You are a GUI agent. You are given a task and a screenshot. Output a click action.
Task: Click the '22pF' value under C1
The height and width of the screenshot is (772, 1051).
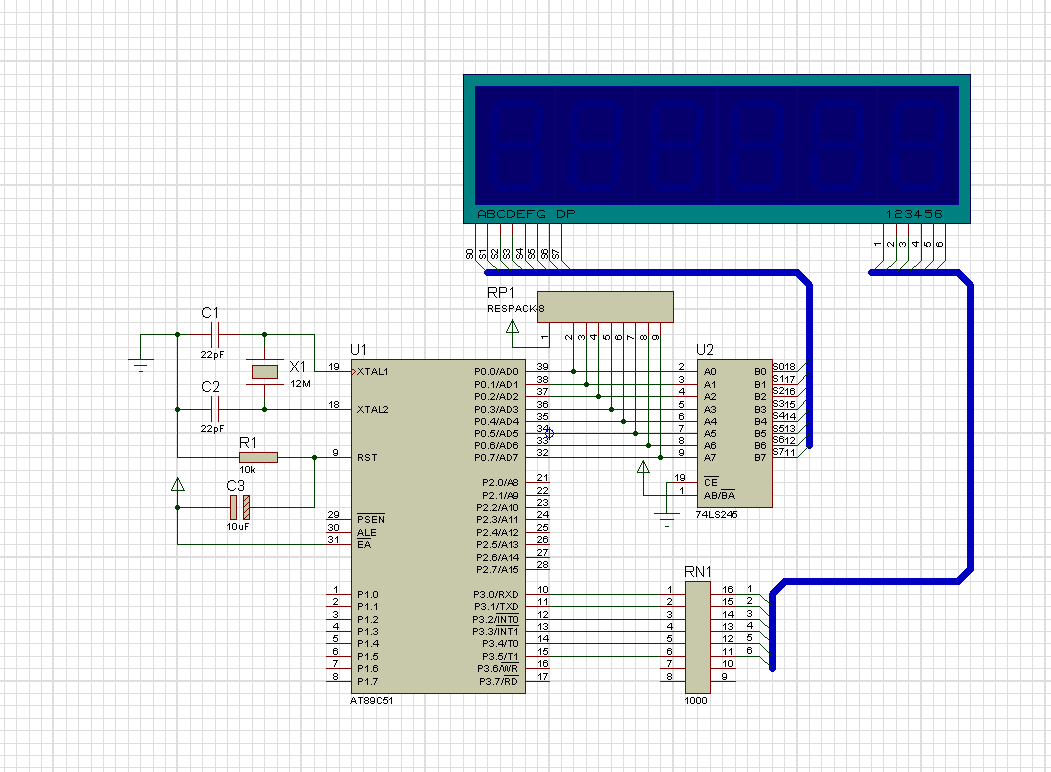[x=212, y=355]
